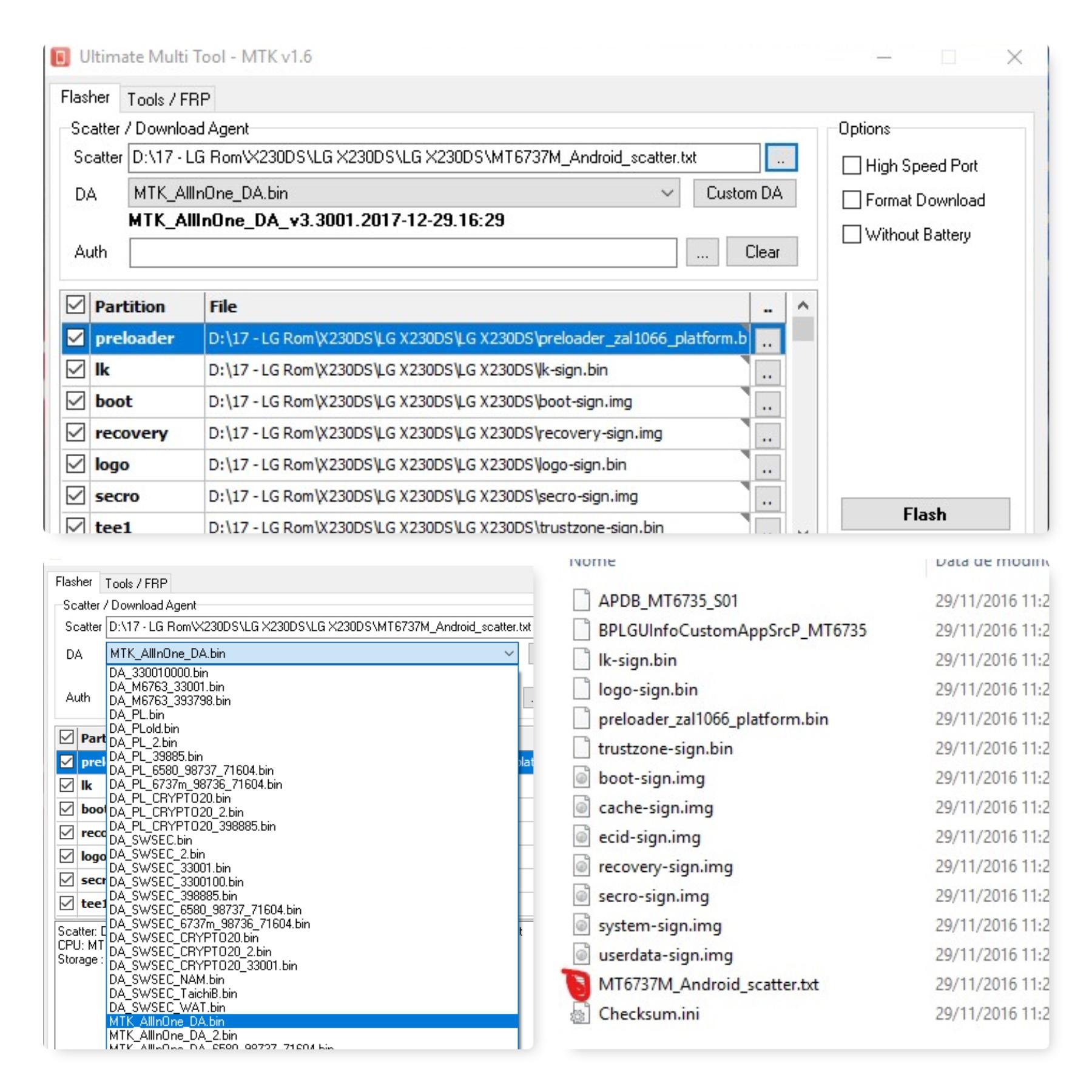Click browse button for the logo partition row
The height and width of the screenshot is (1092, 1092).
[x=767, y=467]
